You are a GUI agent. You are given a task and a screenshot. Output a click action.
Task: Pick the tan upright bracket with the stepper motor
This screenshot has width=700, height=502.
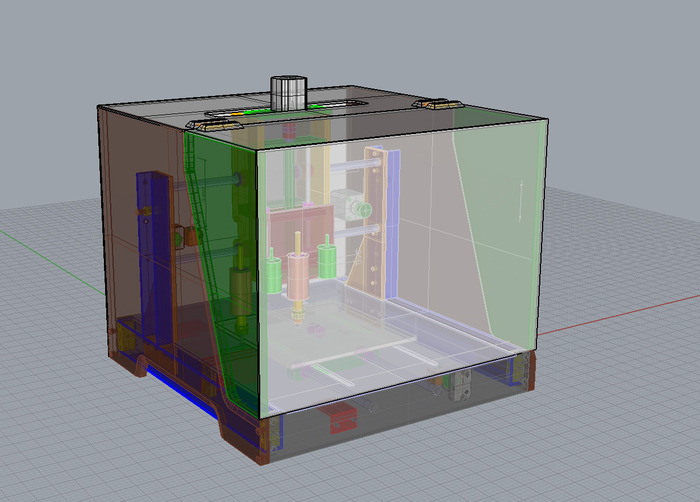(x=374, y=223)
